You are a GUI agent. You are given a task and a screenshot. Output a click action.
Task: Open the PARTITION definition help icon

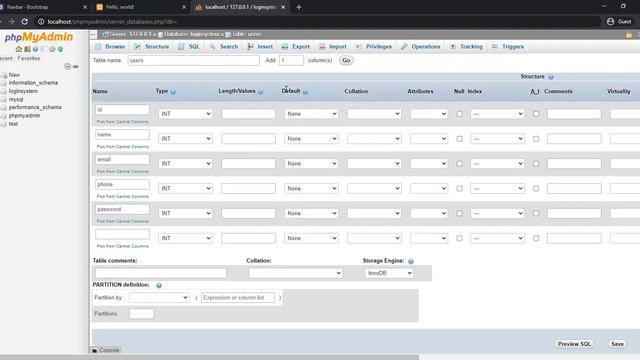[159, 285]
